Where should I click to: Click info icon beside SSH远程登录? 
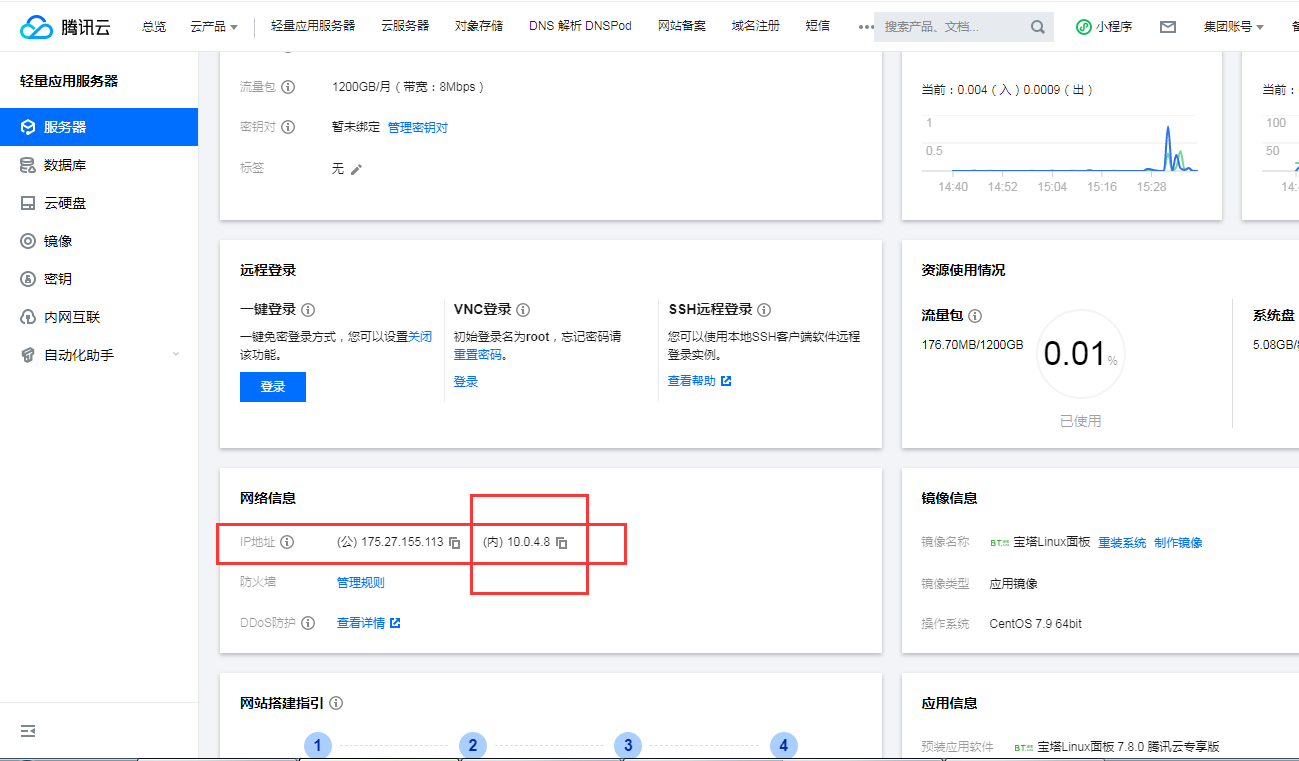click(765, 310)
